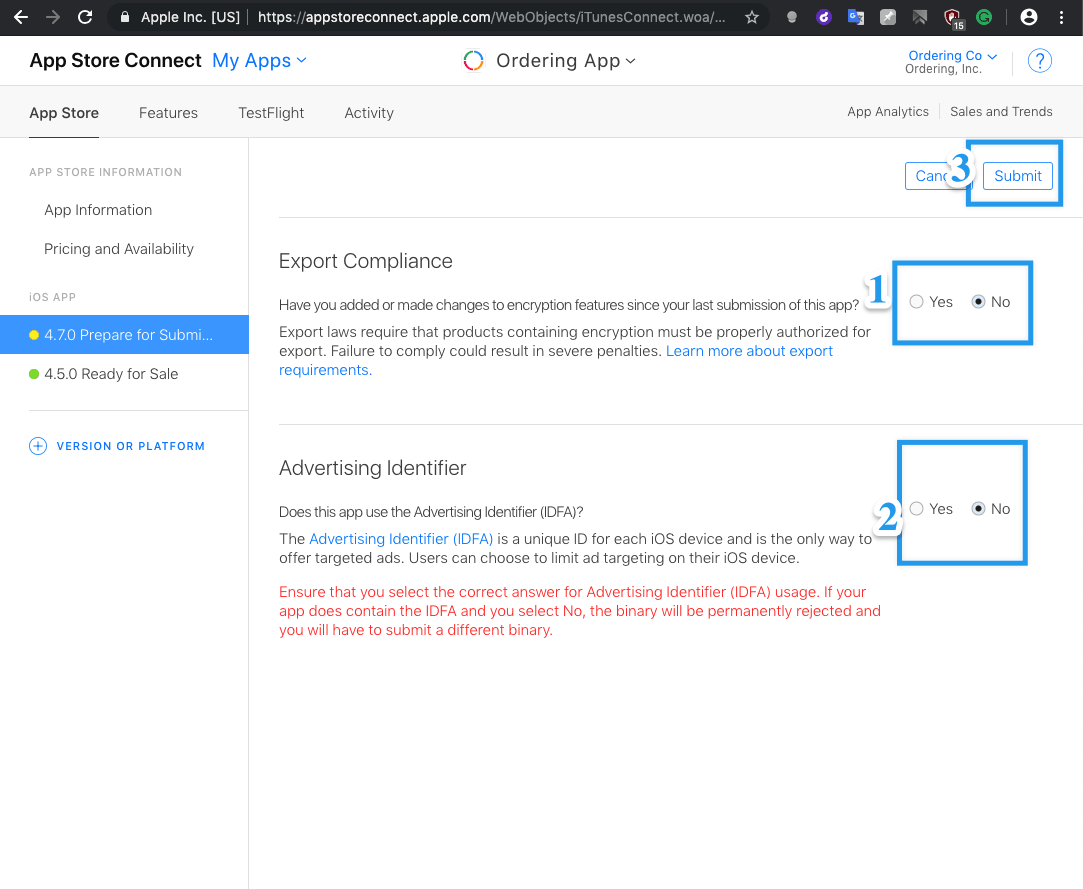The height and width of the screenshot is (889, 1083).
Task: Click the VERSION OR PLATFORM link
Action: [131, 446]
